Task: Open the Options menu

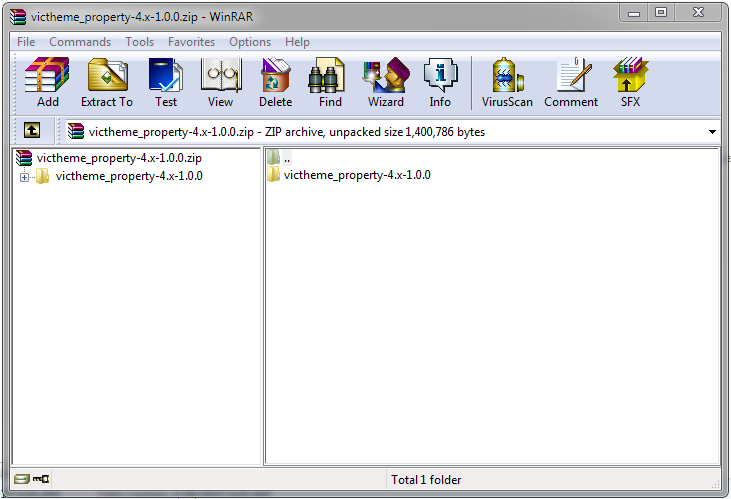Action: click(250, 42)
